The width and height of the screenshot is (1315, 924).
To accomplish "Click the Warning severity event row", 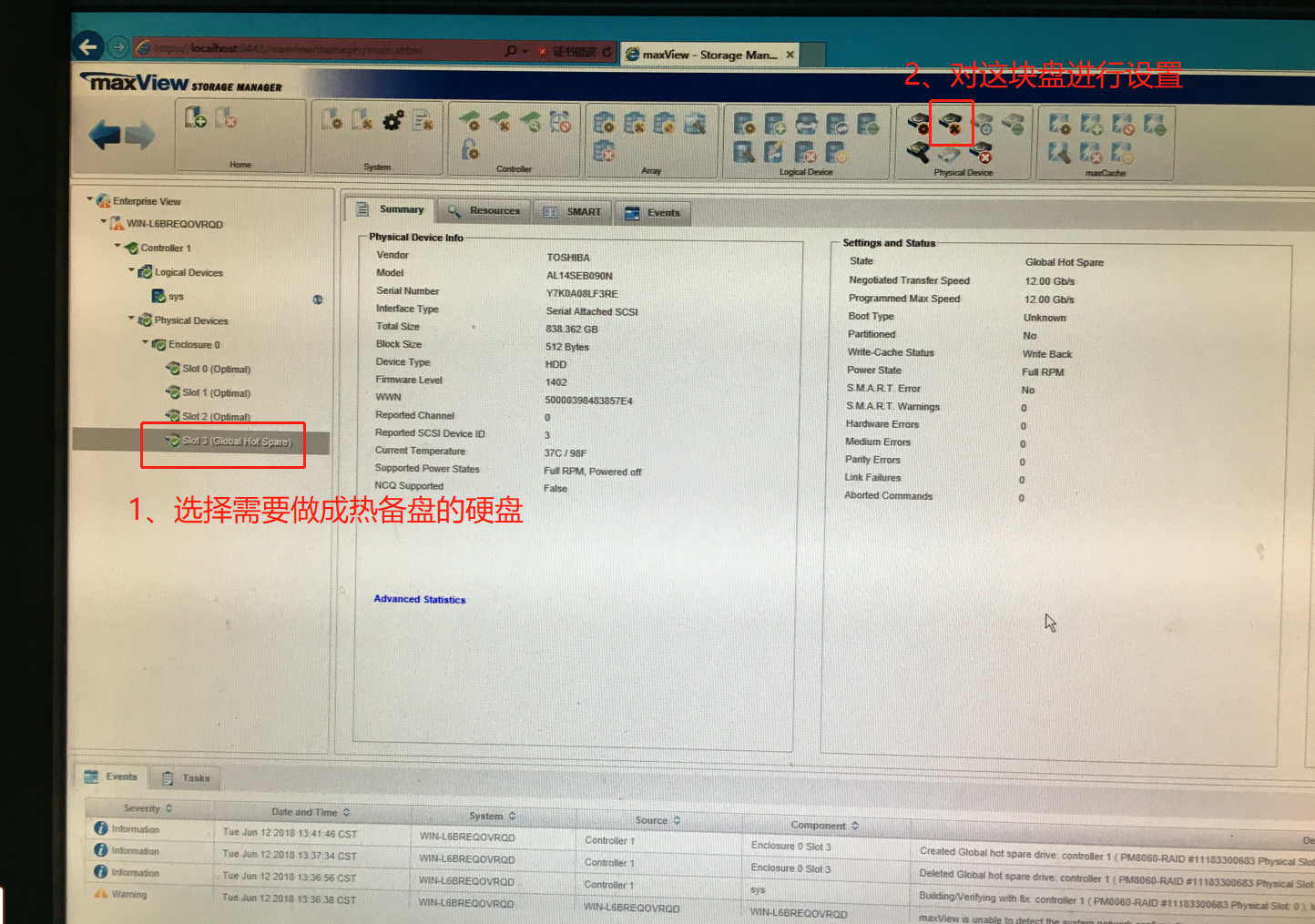I will coord(120,894).
